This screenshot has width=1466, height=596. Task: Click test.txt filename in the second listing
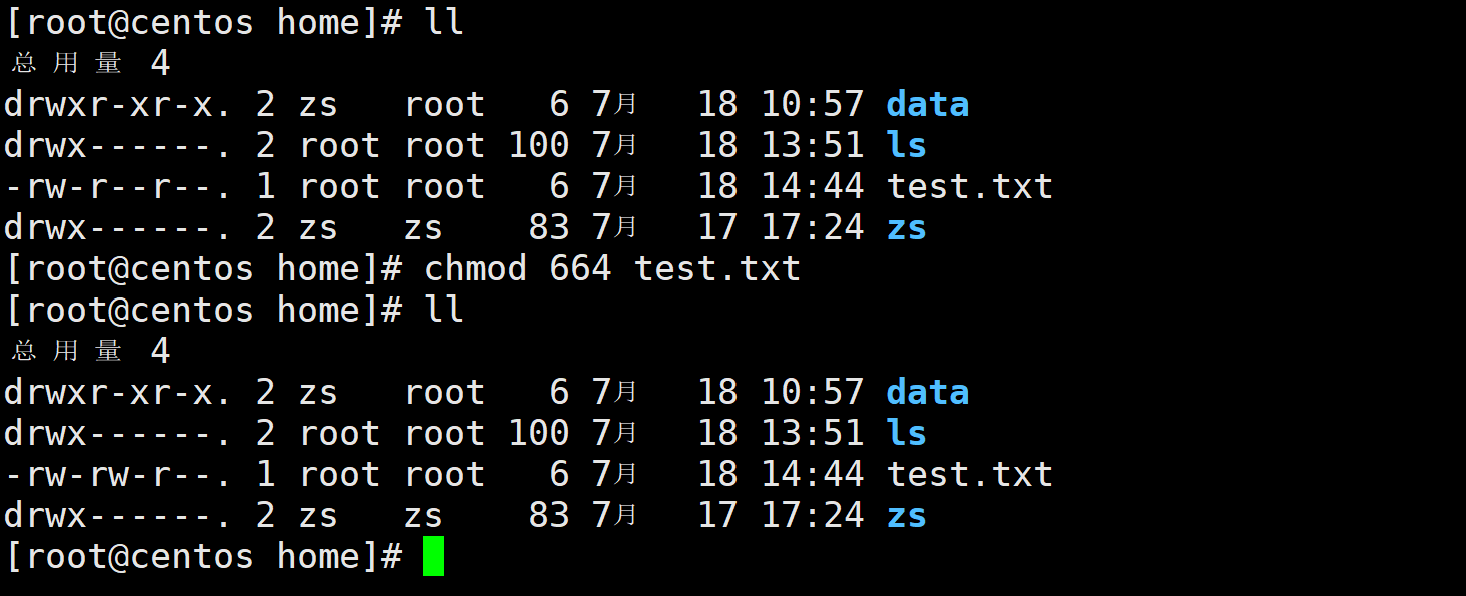[x=969, y=474]
